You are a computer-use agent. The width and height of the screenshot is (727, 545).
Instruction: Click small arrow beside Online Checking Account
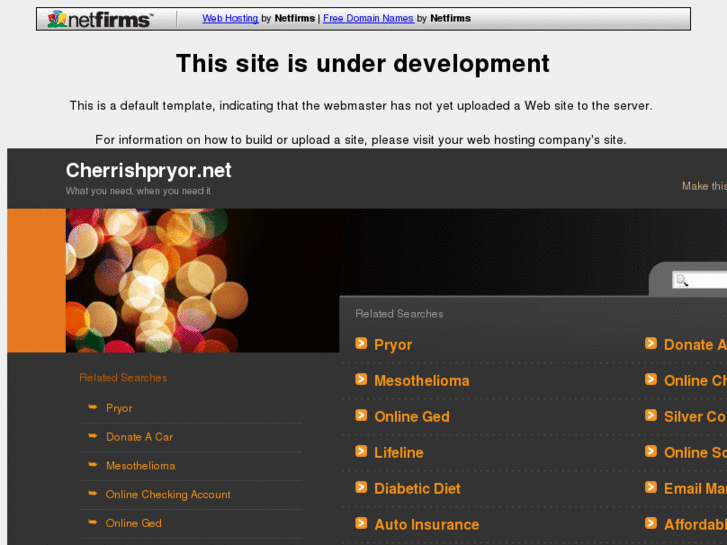click(x=93, y=494)
